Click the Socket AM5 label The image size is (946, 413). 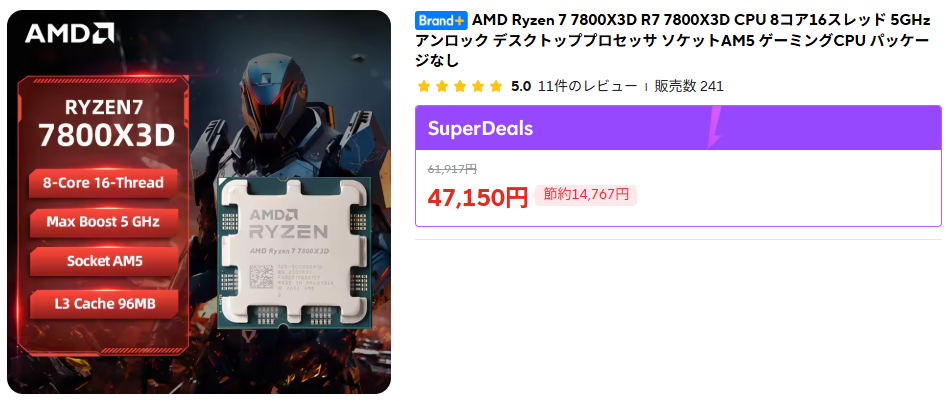tap(104, 262)
